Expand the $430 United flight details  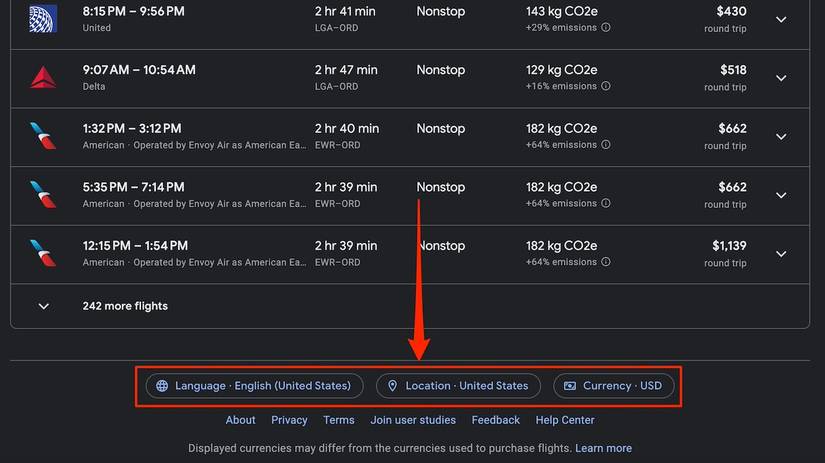[781, 19]
